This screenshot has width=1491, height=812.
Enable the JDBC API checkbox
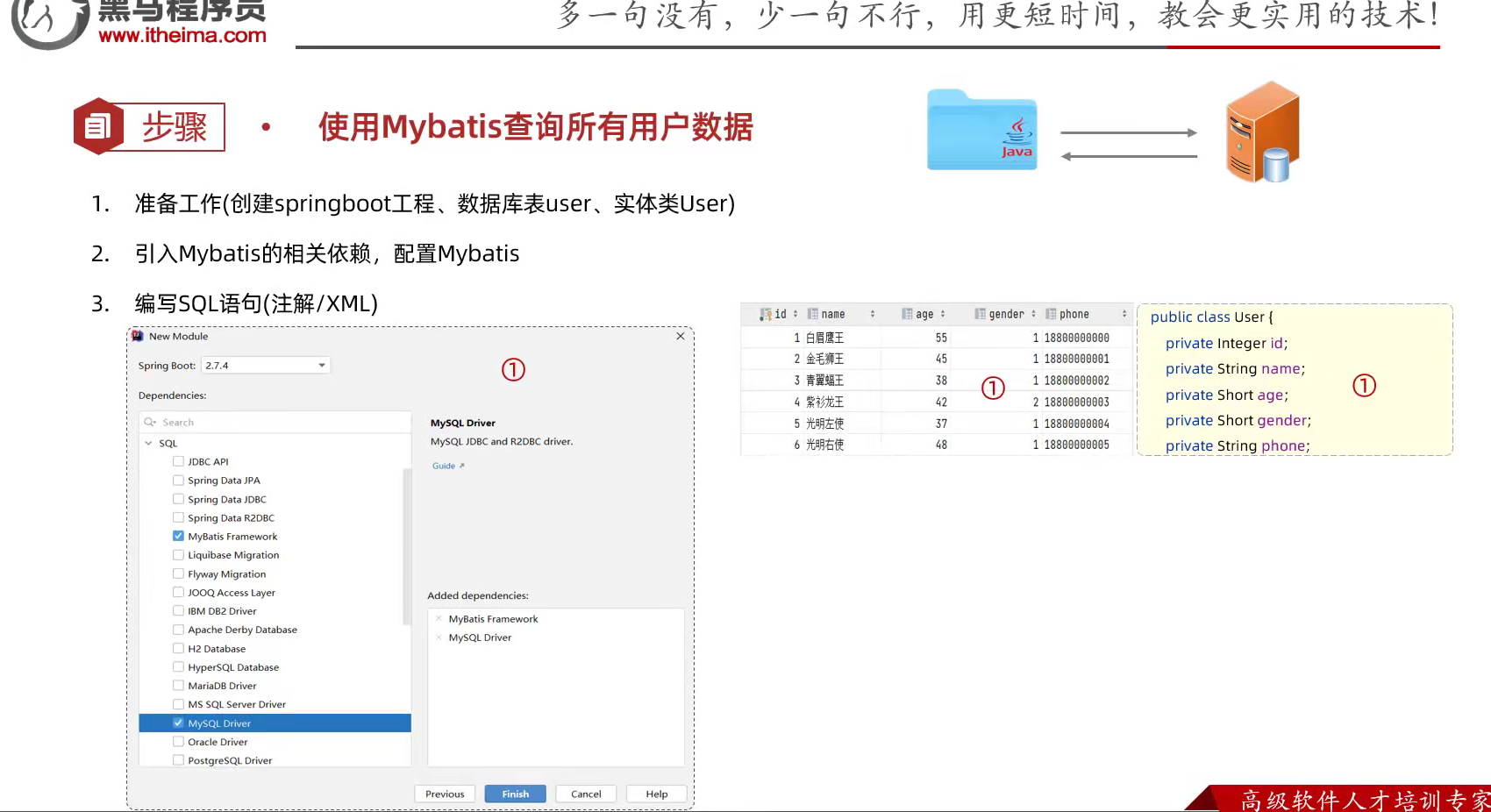click(x=178, y=461)
